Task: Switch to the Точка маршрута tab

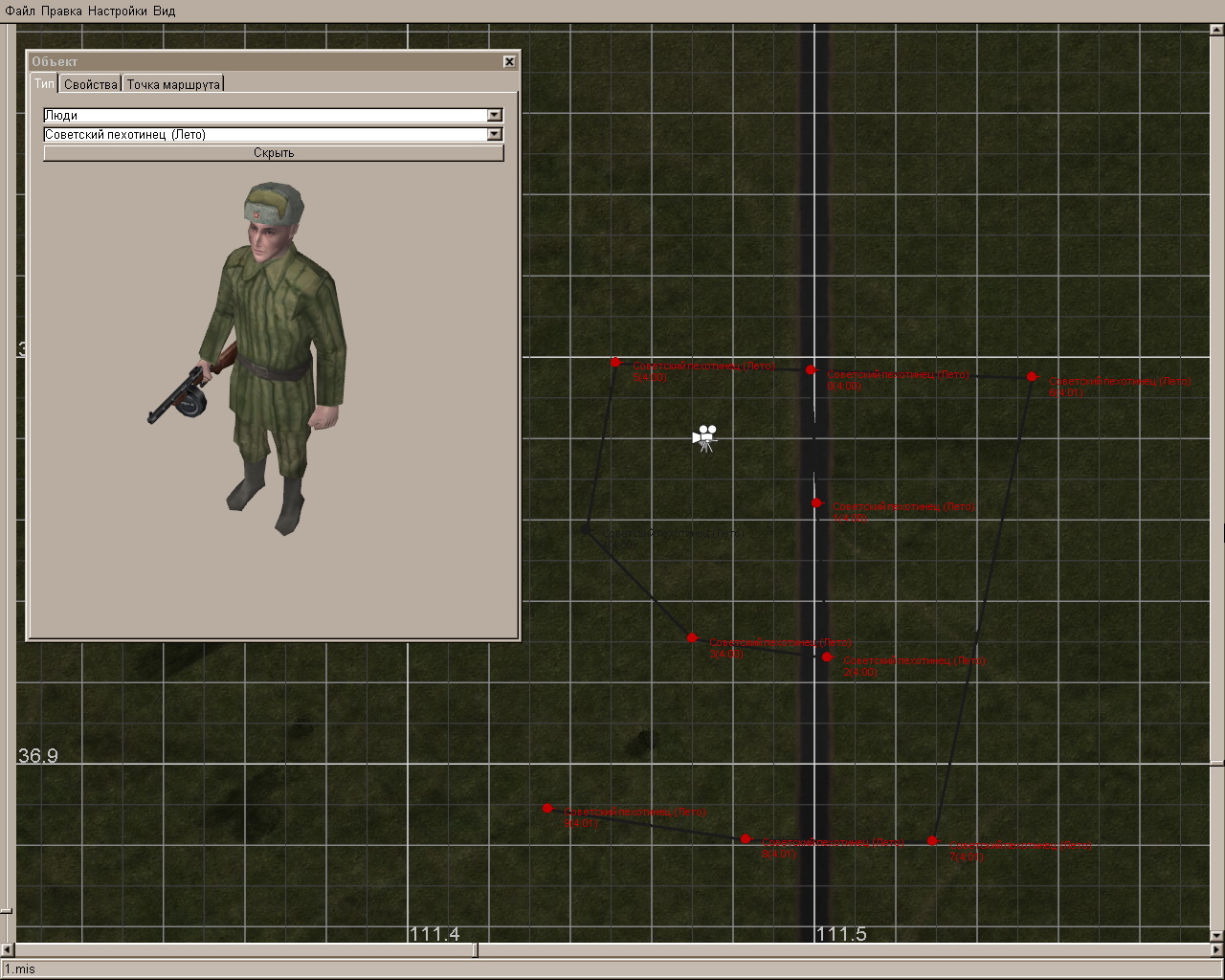Action: coord(173,84)
